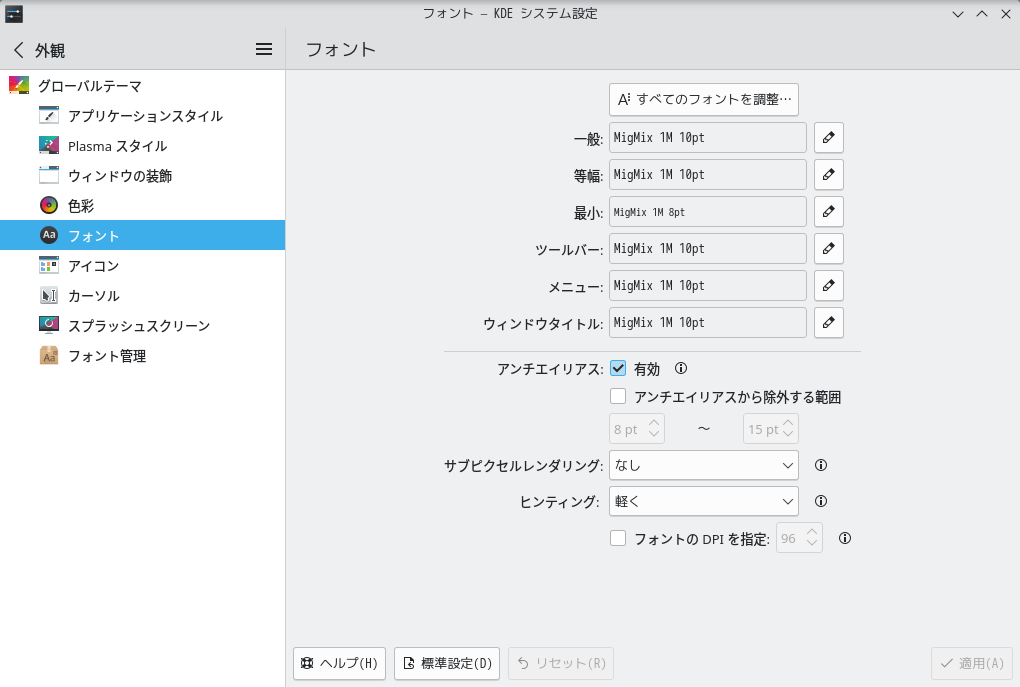Collapse the window with the titlebar down-chevron
The image size is (1020, 687).
[958, 14]
